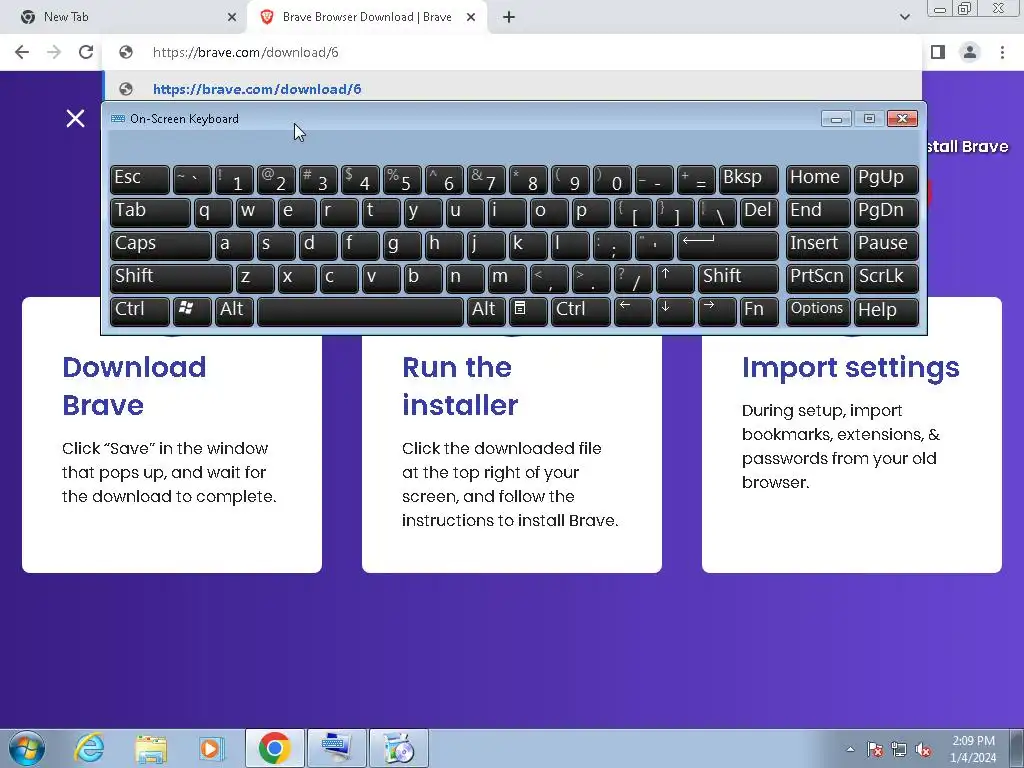Click the Home key on keyboard
Viewport: 1024px width, 768px height.
point(817,179)
